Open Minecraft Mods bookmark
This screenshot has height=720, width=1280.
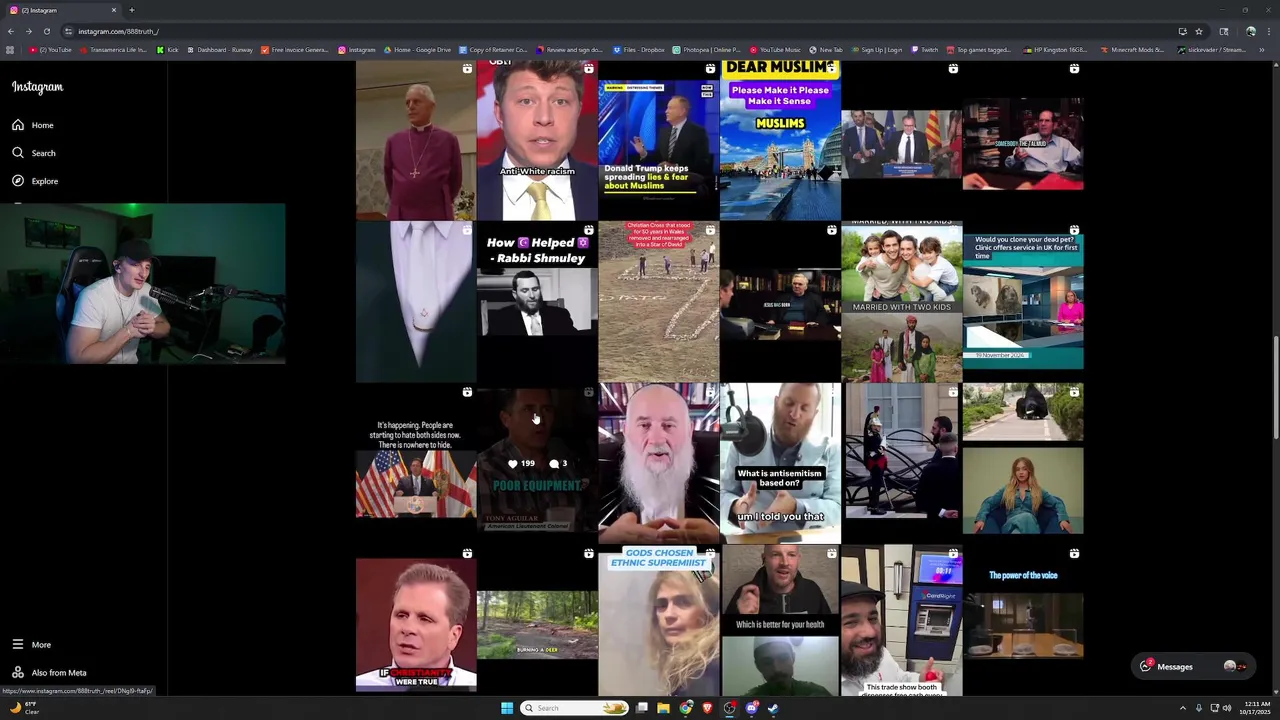click(x=1133, y=50)
